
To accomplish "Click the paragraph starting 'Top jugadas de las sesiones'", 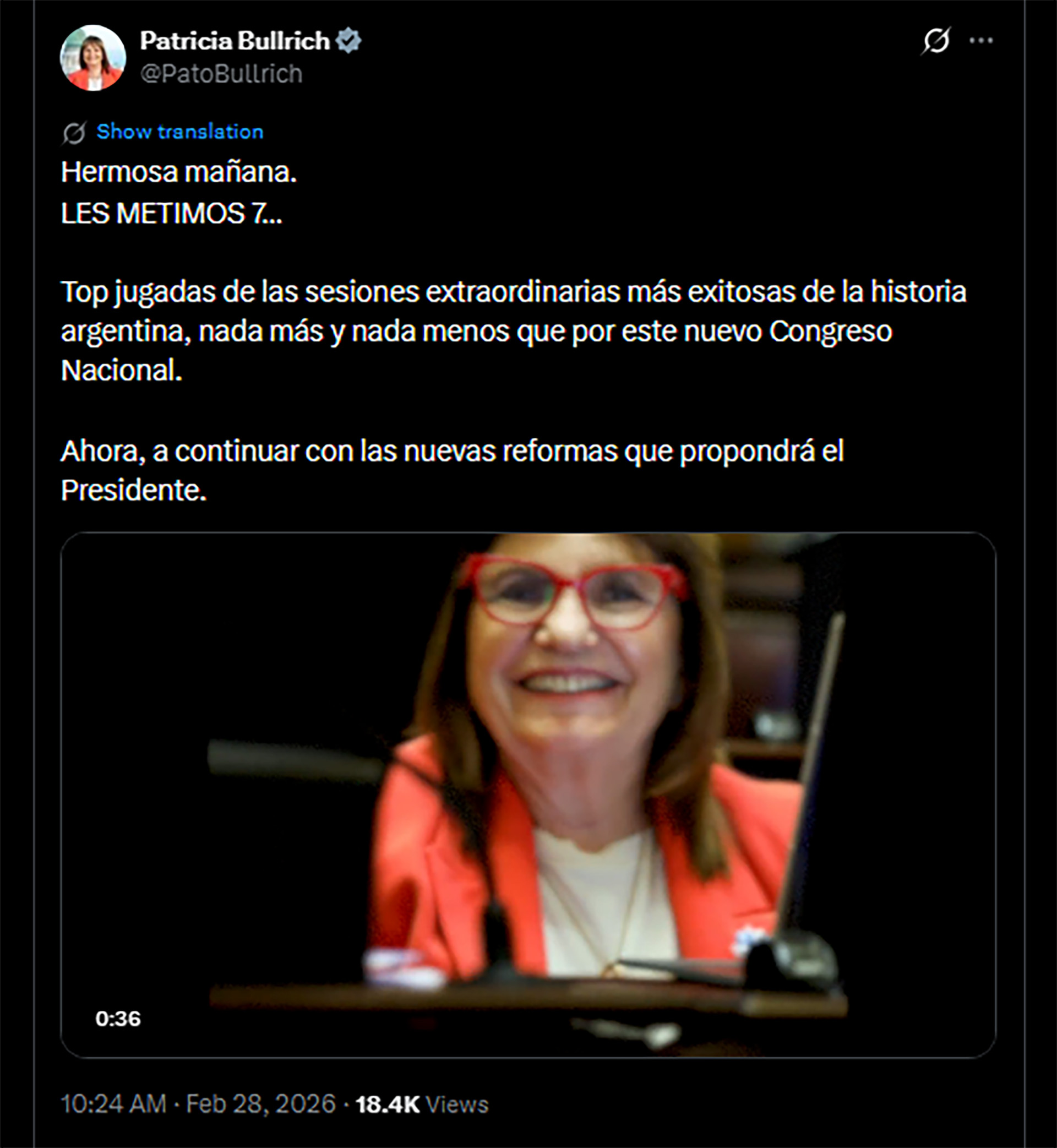I will (514, 330).
